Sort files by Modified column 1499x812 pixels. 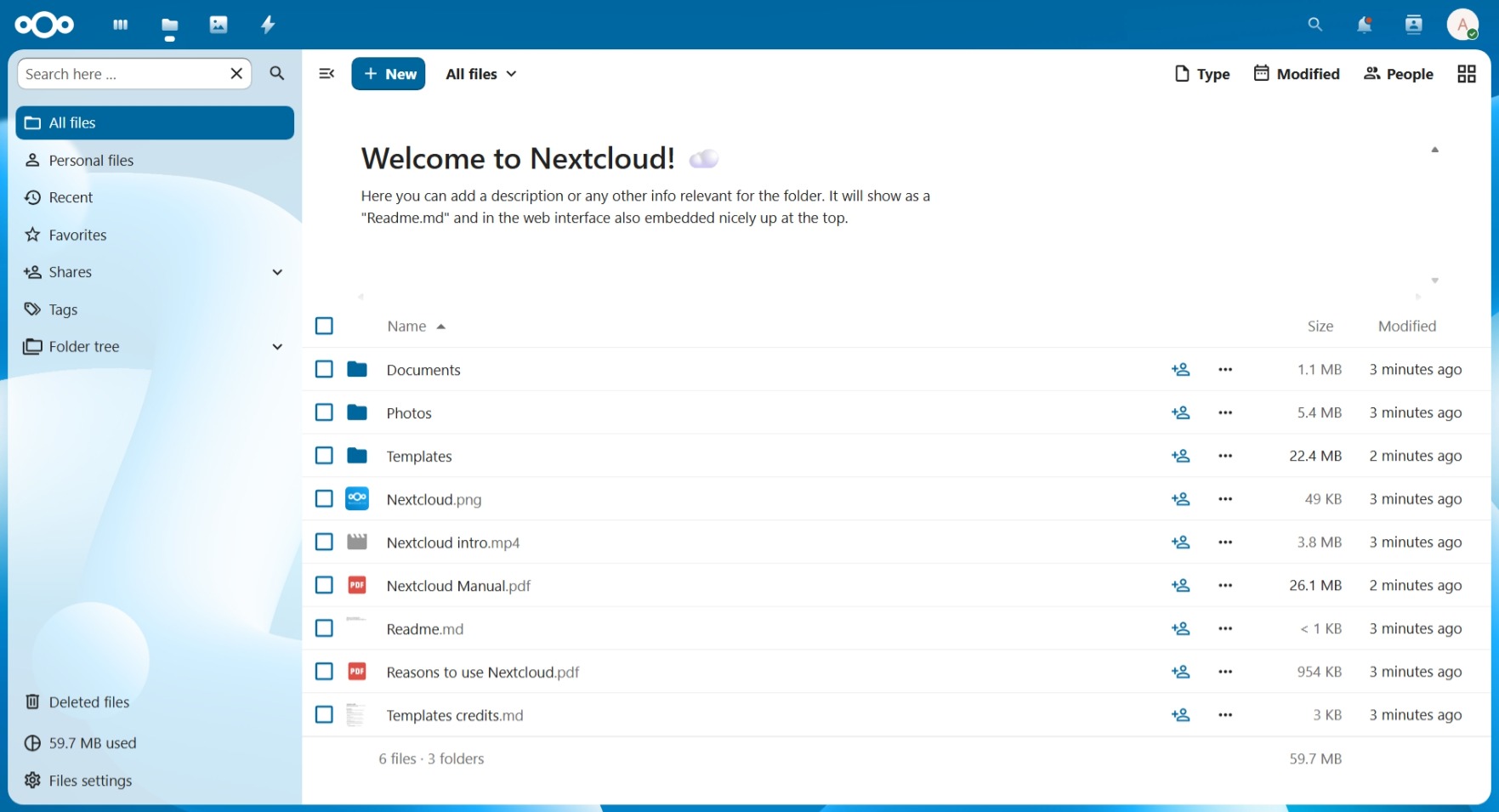pos(1407,327)
